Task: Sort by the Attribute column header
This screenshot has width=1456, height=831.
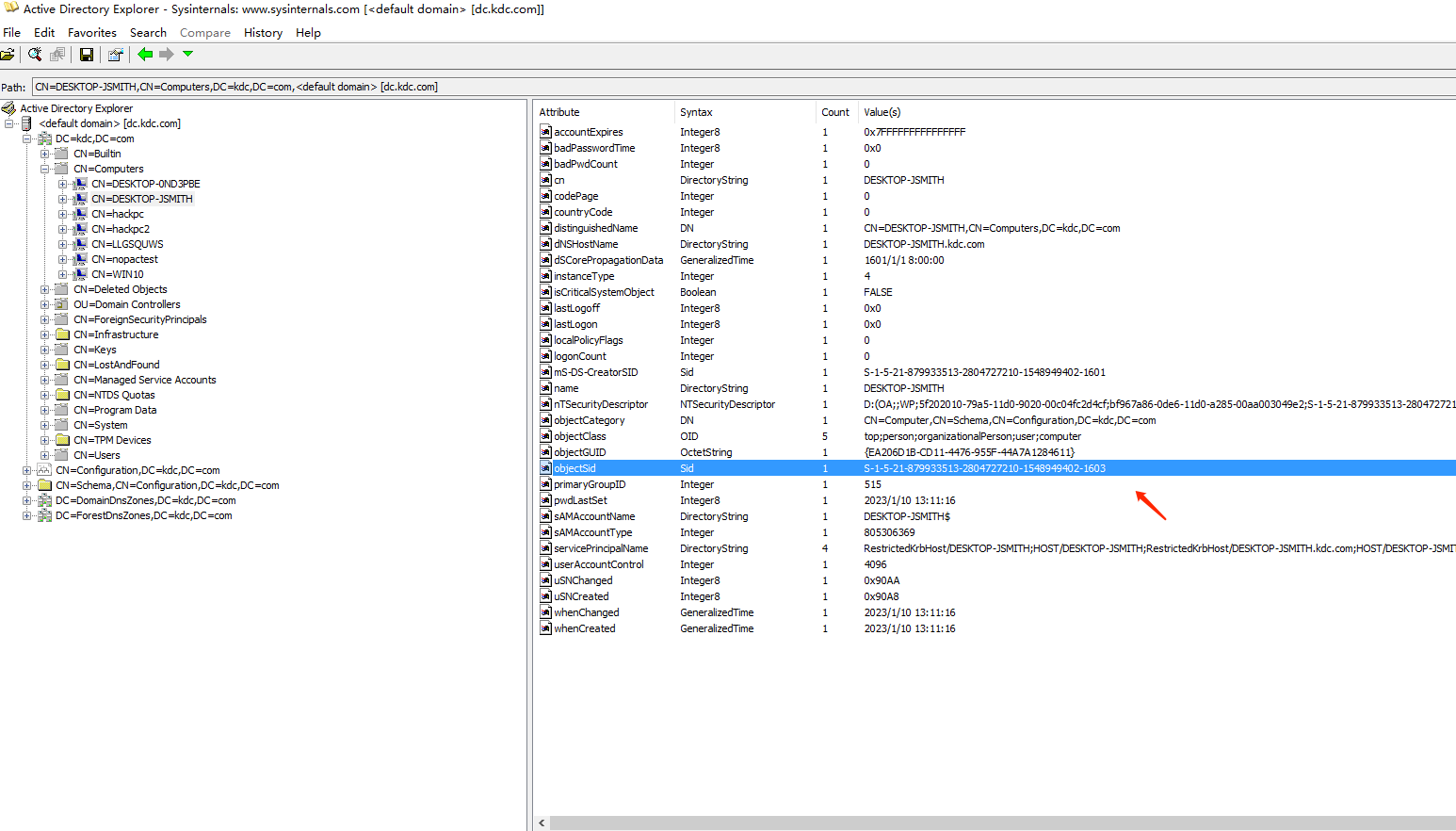Action: (604, 112)
